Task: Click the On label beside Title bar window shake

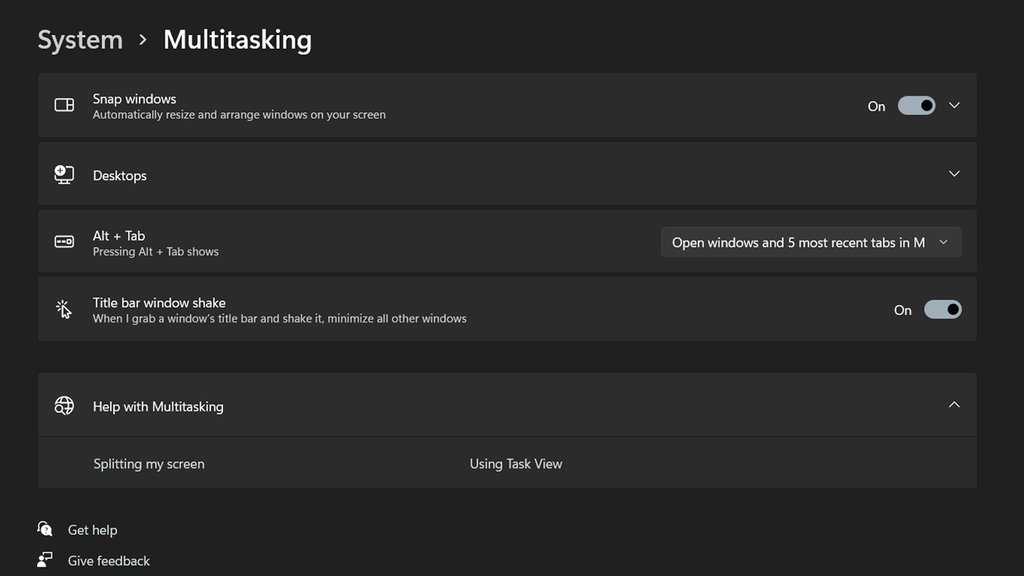Action: point(903,310)
